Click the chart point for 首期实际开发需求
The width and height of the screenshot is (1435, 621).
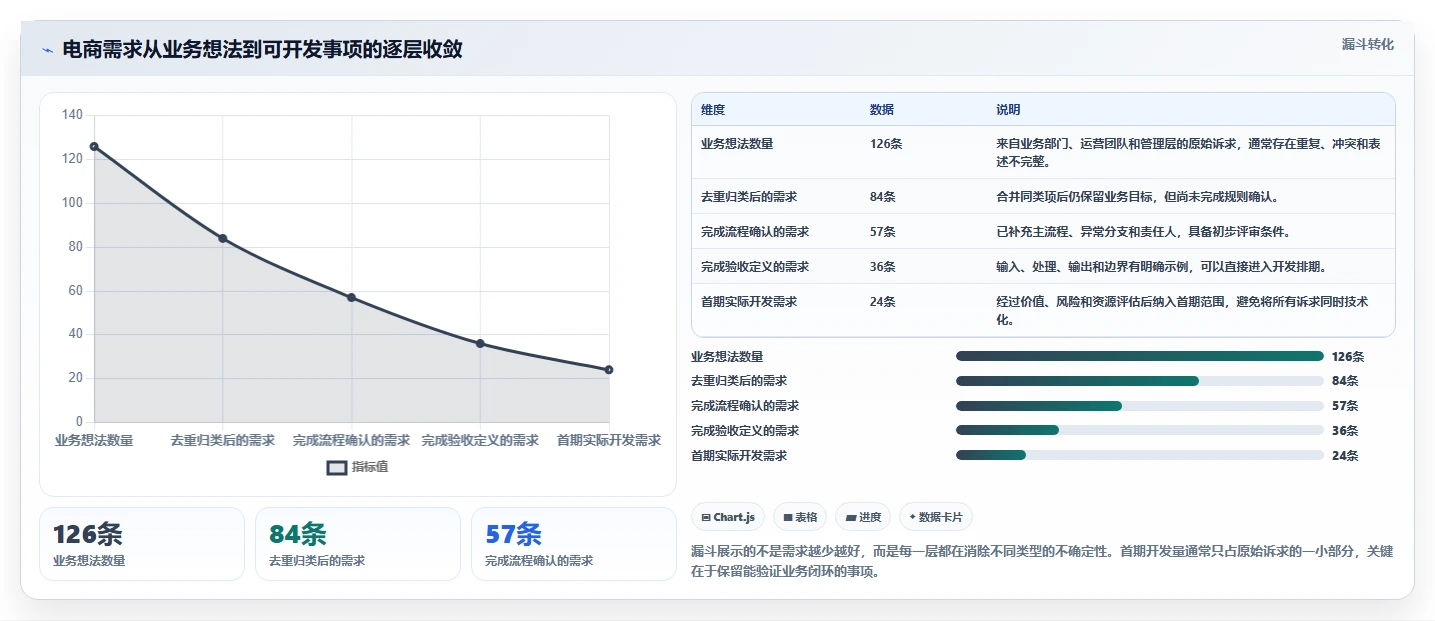coord(609,370)
